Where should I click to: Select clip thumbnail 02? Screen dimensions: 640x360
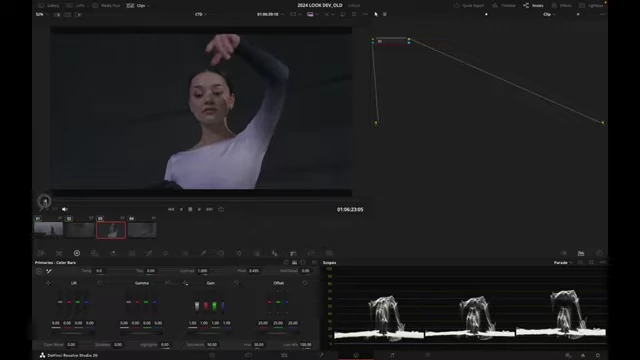click(x=80, y=230)
